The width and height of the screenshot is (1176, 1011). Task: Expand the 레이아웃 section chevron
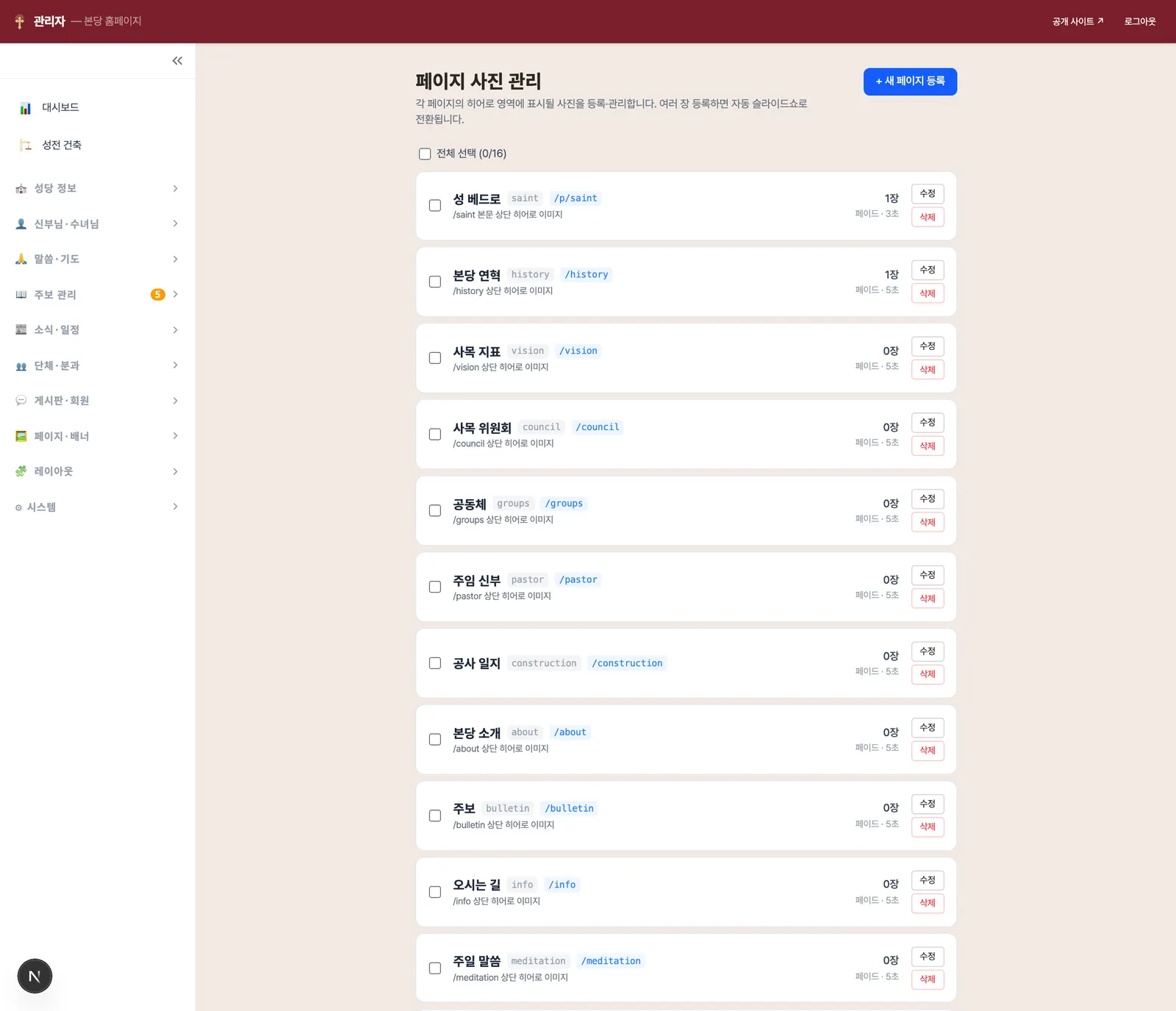click(x=175, y=471)
